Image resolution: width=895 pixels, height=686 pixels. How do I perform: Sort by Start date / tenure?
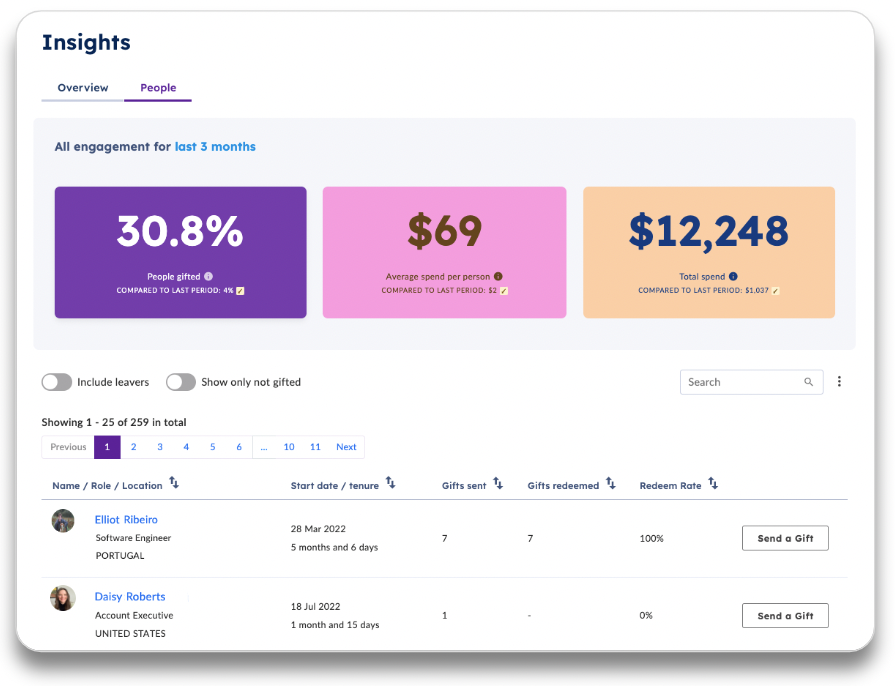[390, 483]
